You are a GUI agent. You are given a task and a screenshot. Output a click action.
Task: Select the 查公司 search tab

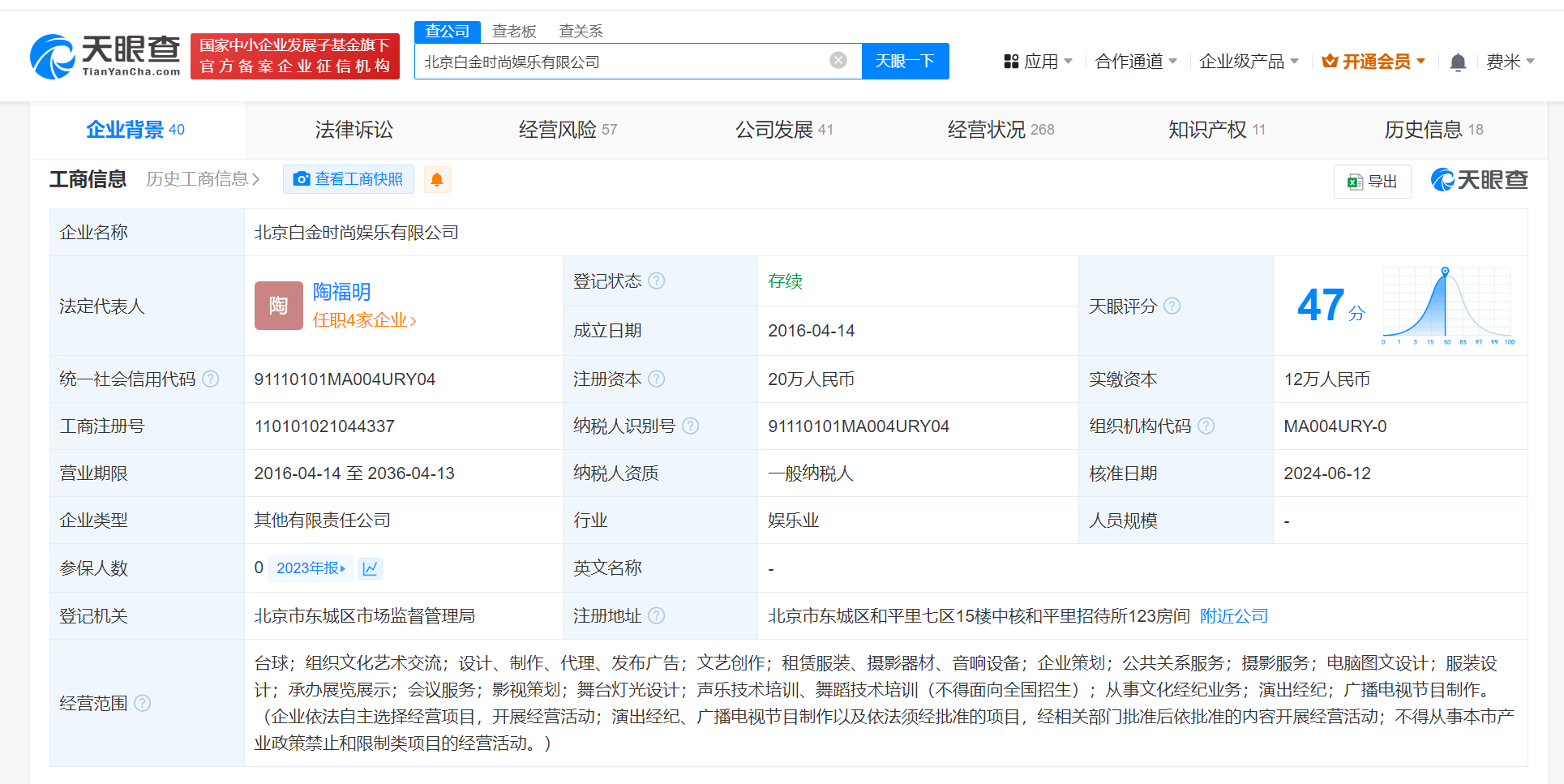(448, 32)
